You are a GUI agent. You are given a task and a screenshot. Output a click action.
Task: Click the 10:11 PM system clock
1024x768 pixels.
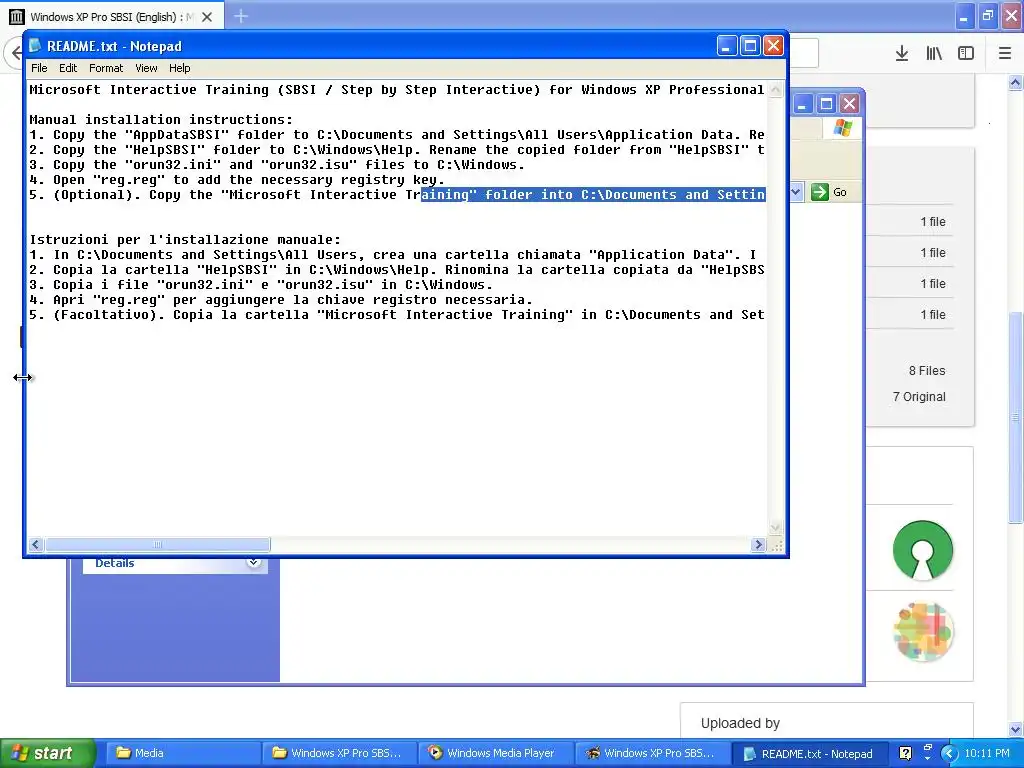[987, 753]
